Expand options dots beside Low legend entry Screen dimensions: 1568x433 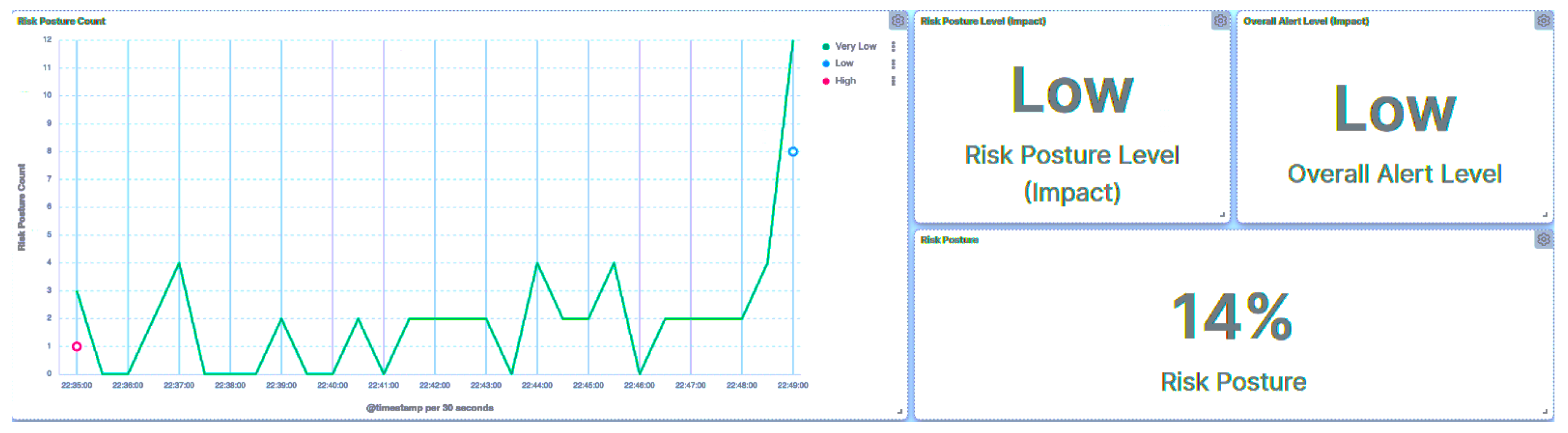tap(893, 64)
